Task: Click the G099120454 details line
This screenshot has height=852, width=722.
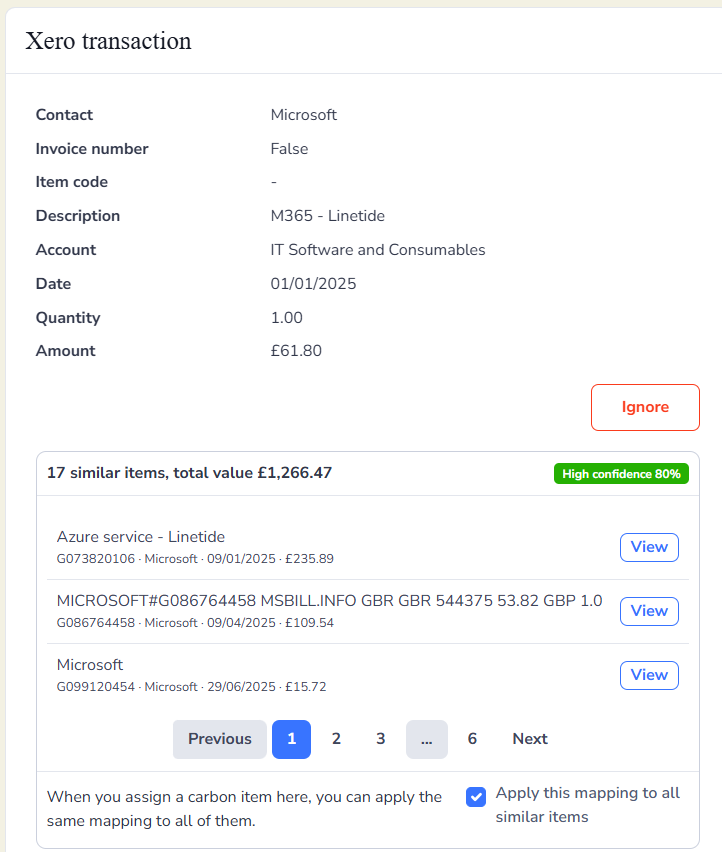Action: tap(191, 687)
